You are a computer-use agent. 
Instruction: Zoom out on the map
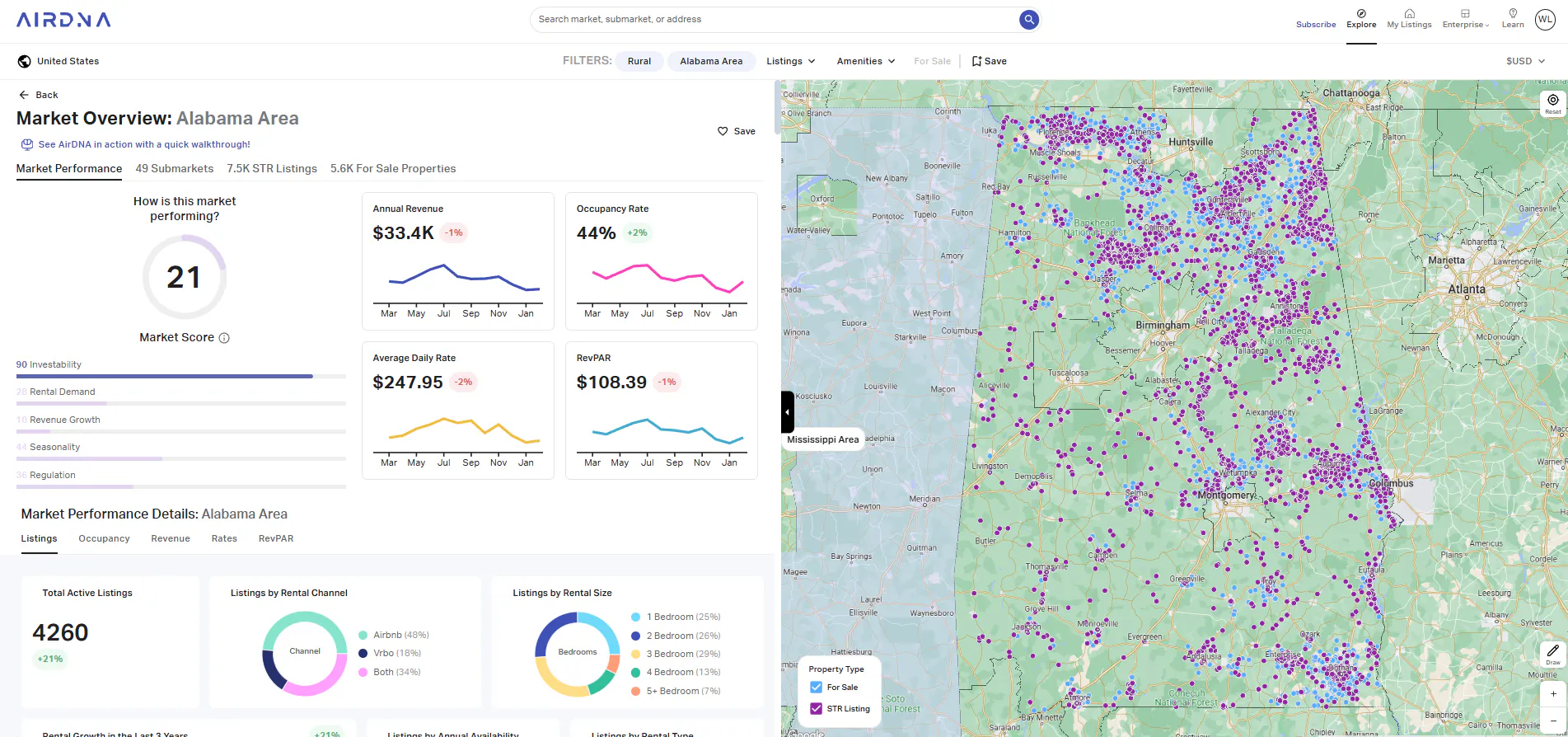pos(1553,721)
